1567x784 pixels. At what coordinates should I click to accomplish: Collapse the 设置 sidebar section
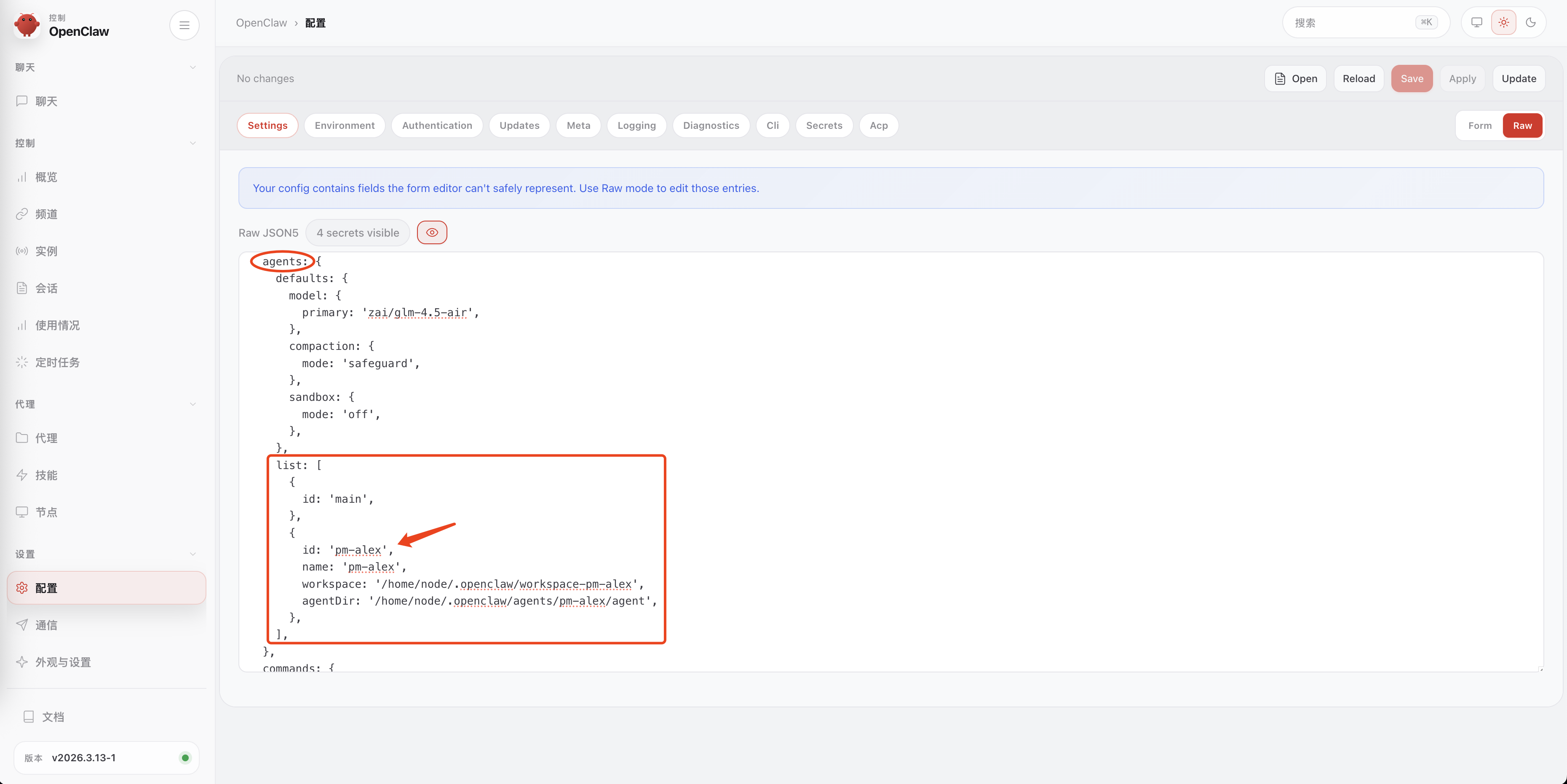coord(193,554)
